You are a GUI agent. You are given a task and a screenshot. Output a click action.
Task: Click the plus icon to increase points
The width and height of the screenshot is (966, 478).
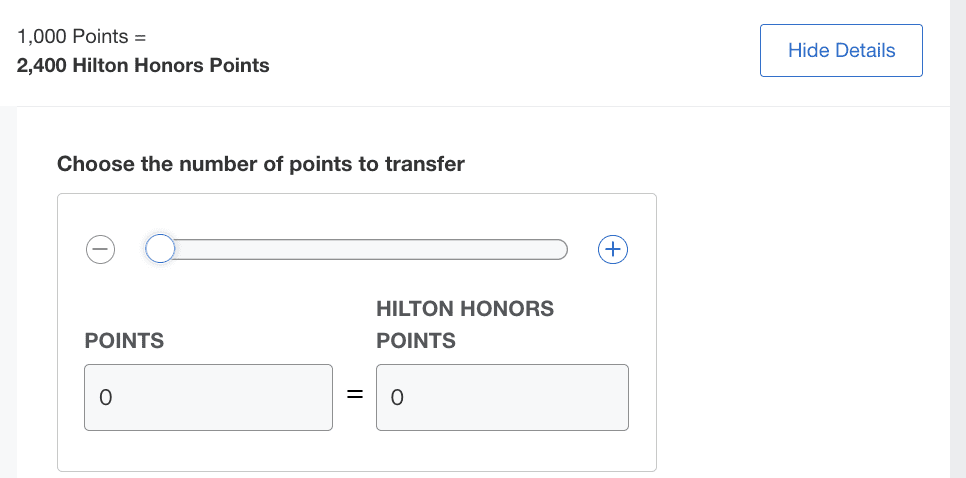click(612, 248)
